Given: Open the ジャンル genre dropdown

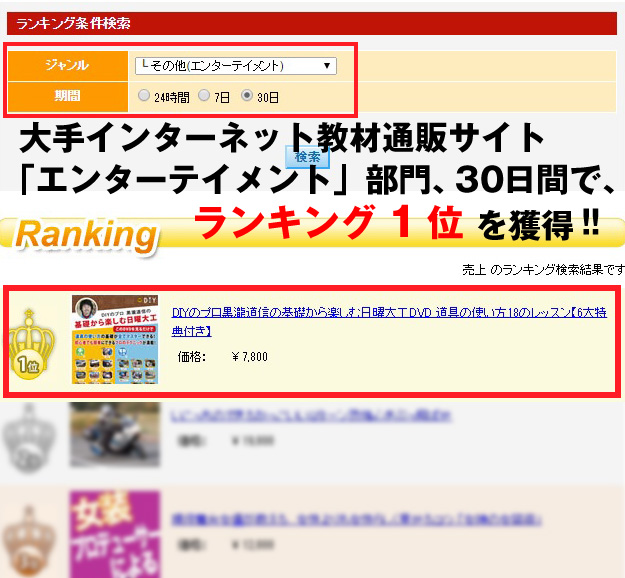Looking at the screenshot, I should coord(236,66).
